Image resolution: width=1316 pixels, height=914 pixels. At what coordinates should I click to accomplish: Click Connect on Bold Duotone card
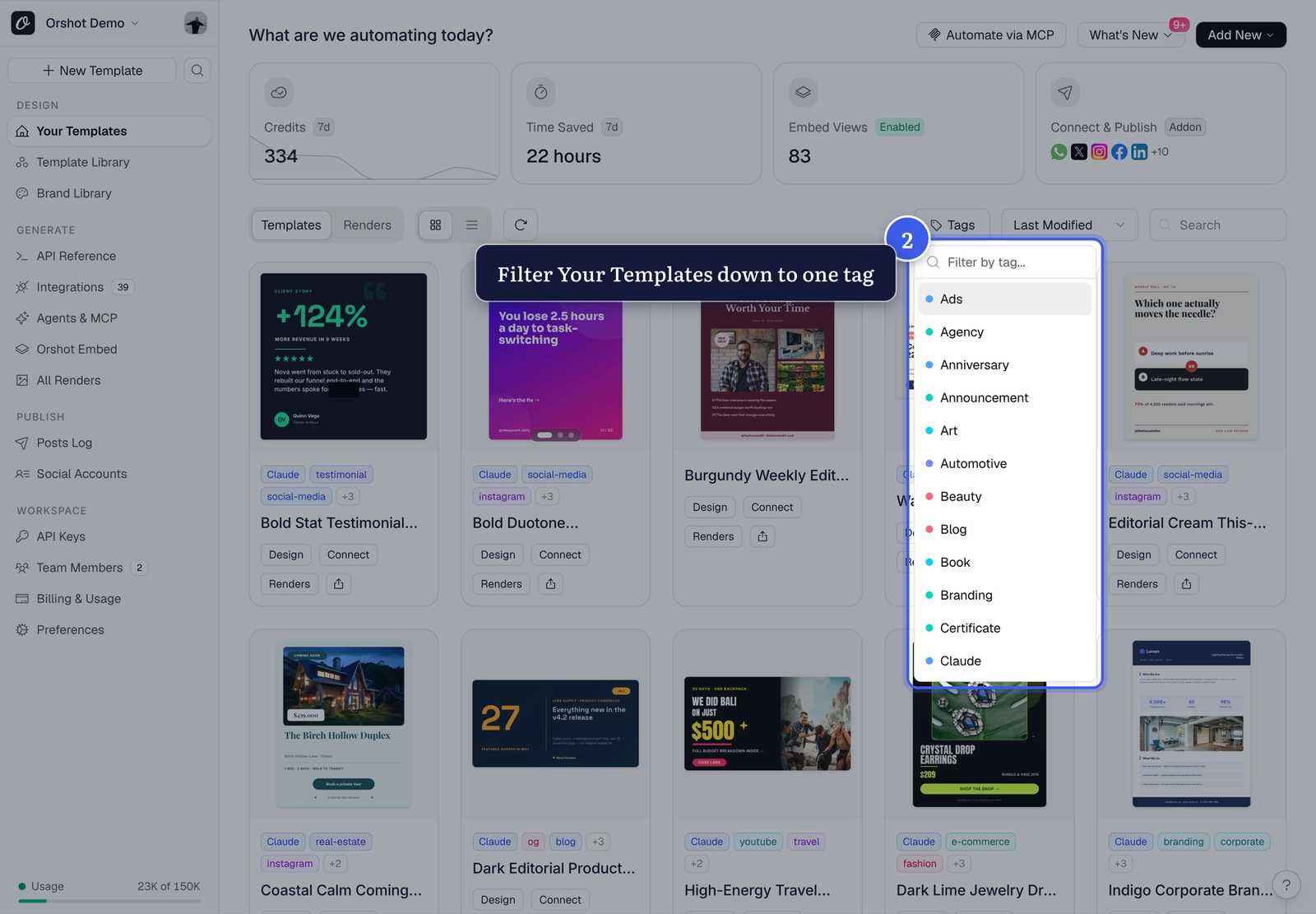[560, 555]
